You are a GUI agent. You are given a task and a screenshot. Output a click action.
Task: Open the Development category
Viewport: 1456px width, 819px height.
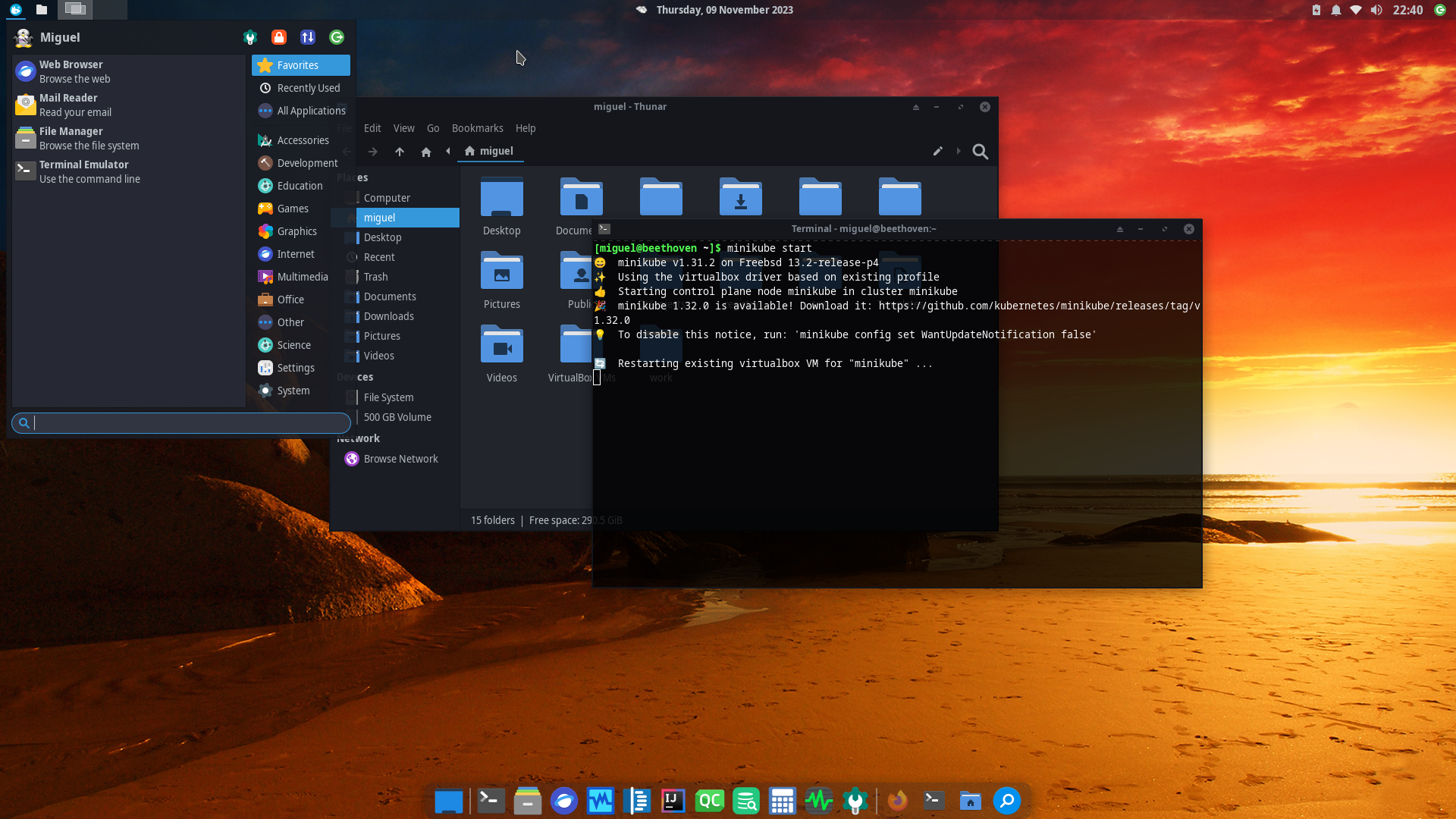(301, 163)
